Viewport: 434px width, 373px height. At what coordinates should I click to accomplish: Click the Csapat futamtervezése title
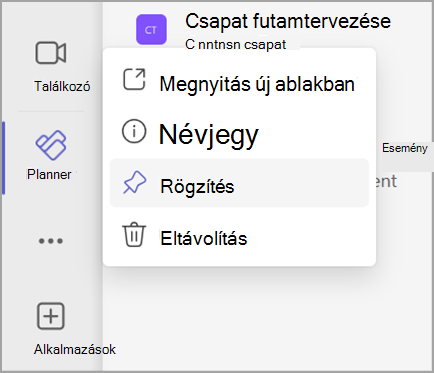click(288, 21)
